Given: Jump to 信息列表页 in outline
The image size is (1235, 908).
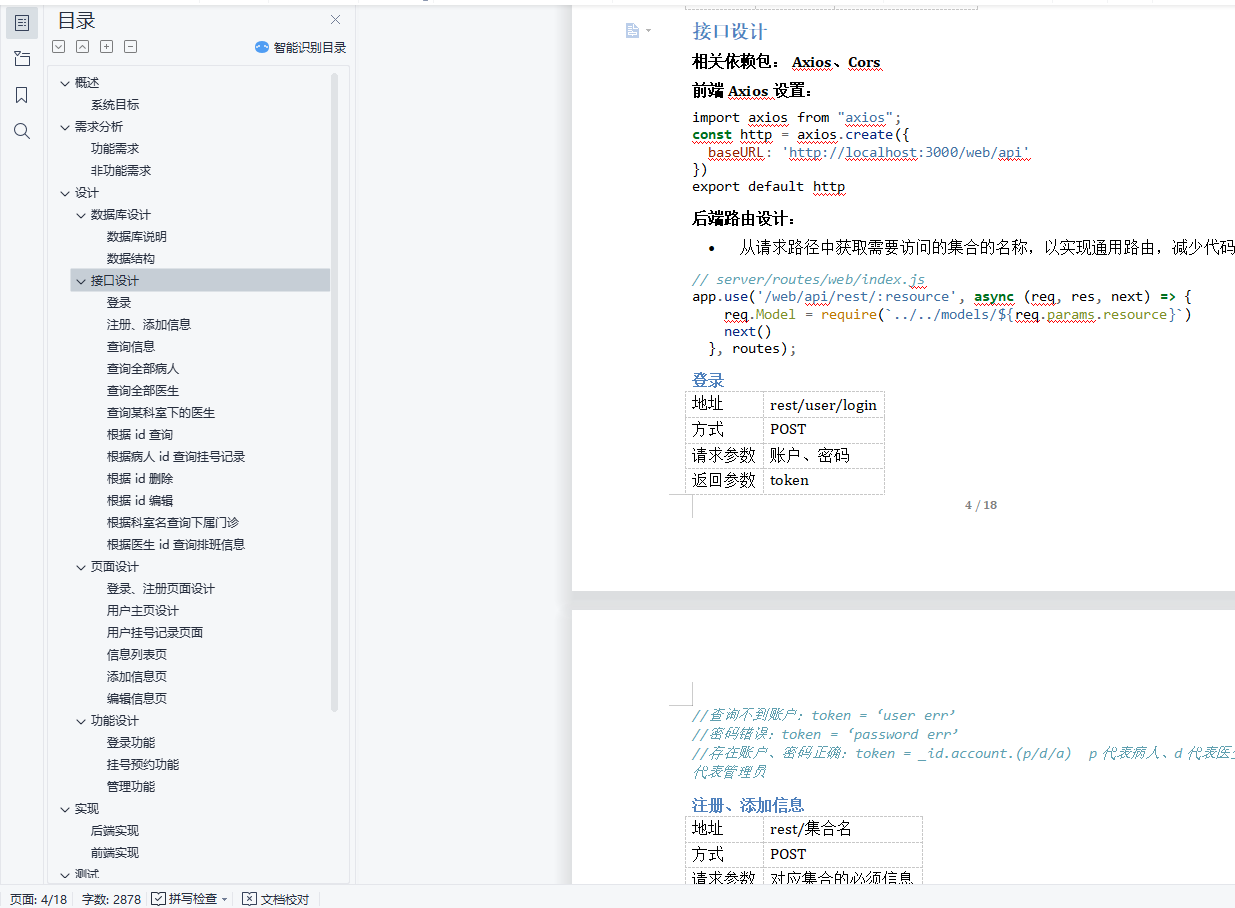Looking at the screenshot, I should (137, 655).
